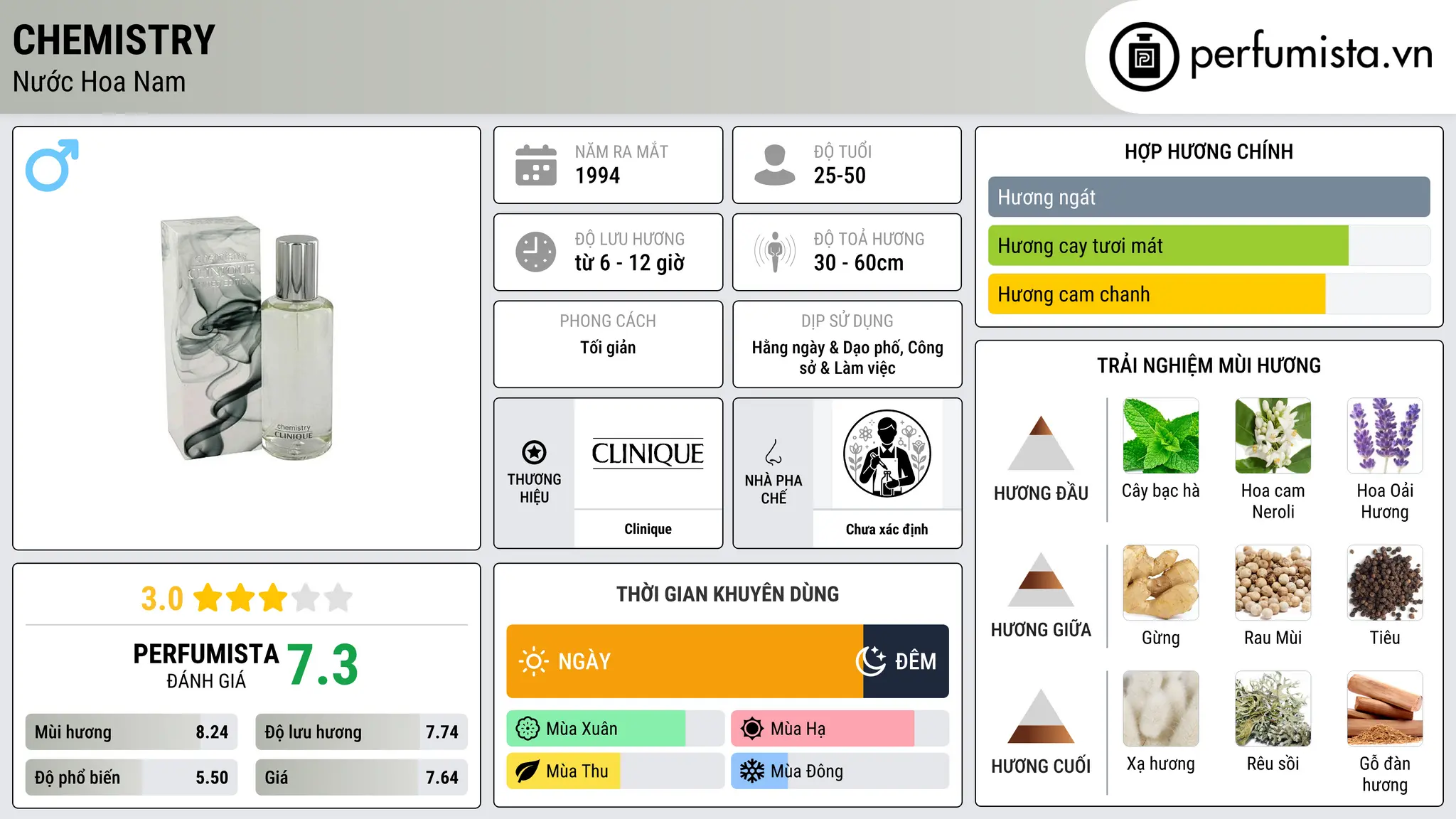Click the 25-50 age range value
The height and width of the screenshot is (819, 1456).
click(840, 176)
